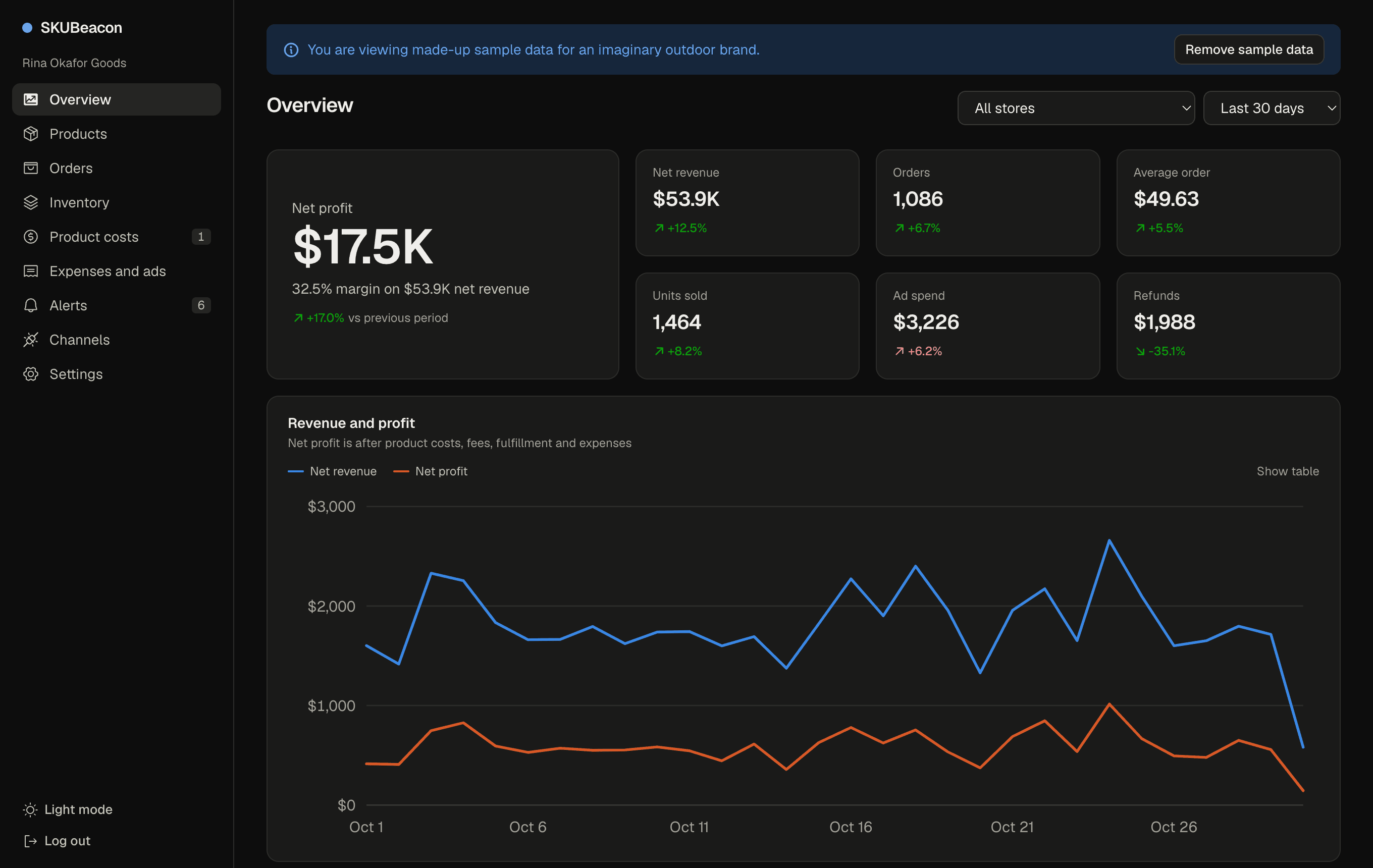The height and width of the screenshot is (868, 1373).
Task: Click the Alerts badge showing 6
Action: [201, 305]
